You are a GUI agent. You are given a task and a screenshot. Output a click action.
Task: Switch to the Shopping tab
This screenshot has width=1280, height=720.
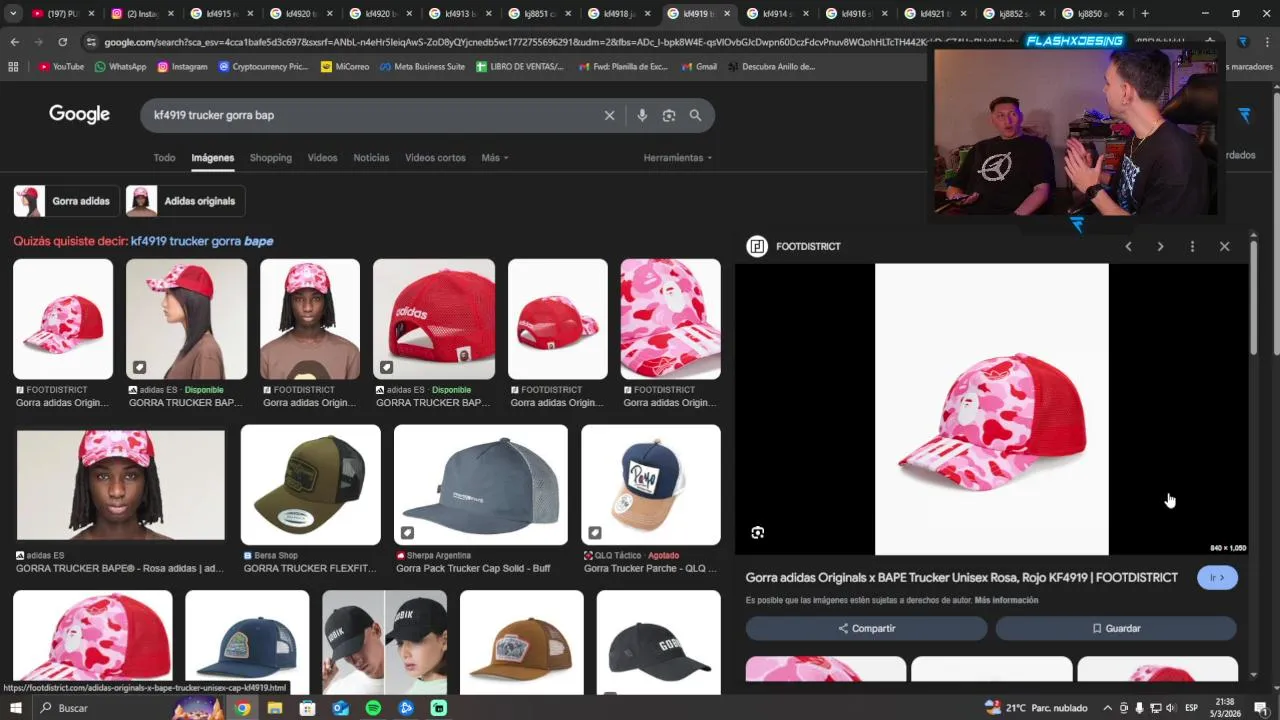[x=271, y=158]
